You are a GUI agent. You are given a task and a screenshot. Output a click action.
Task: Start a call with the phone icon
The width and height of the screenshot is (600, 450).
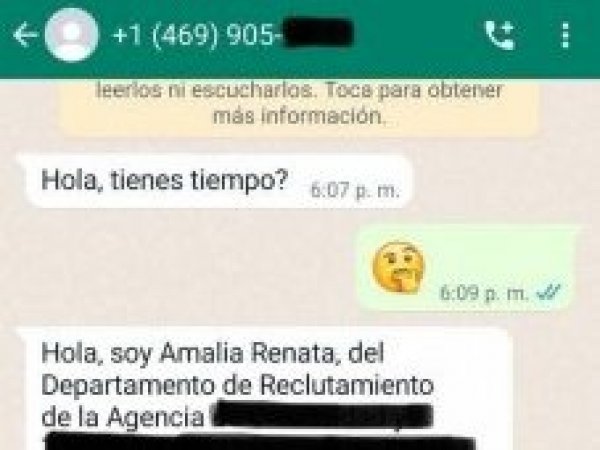coord(501,35)
